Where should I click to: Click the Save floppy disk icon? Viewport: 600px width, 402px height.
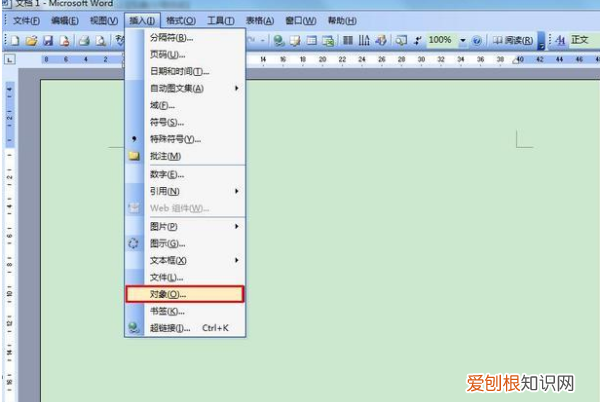48,41
